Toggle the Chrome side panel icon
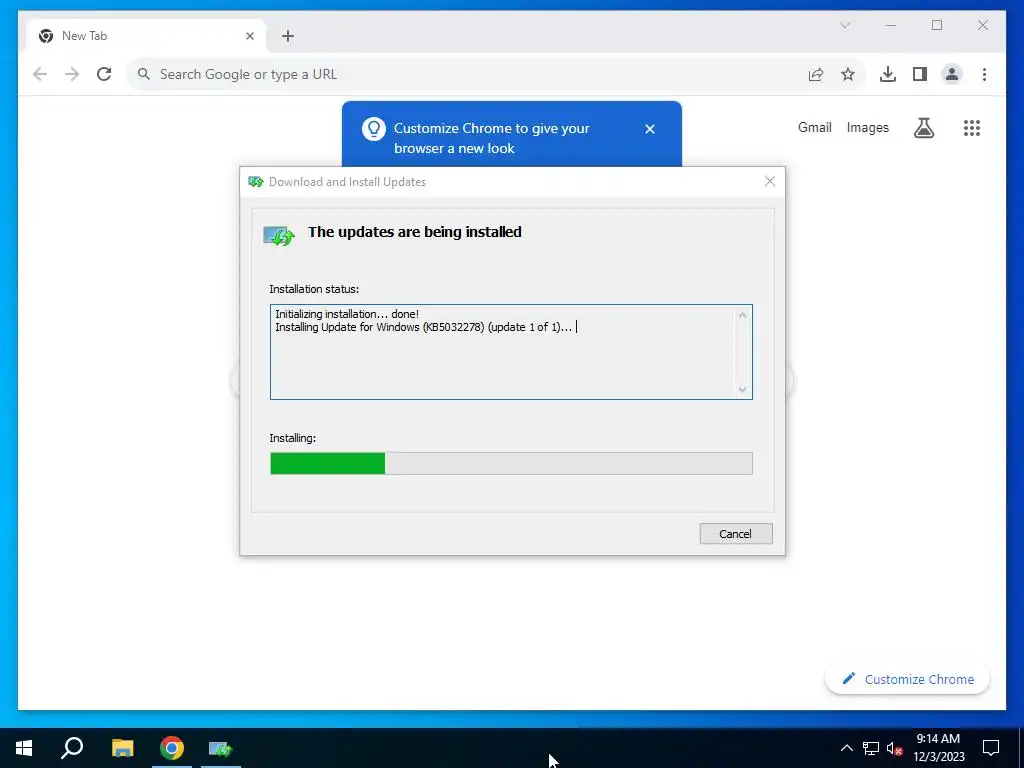The height and width of the screenshot is (768, 1024). point(920,74)
